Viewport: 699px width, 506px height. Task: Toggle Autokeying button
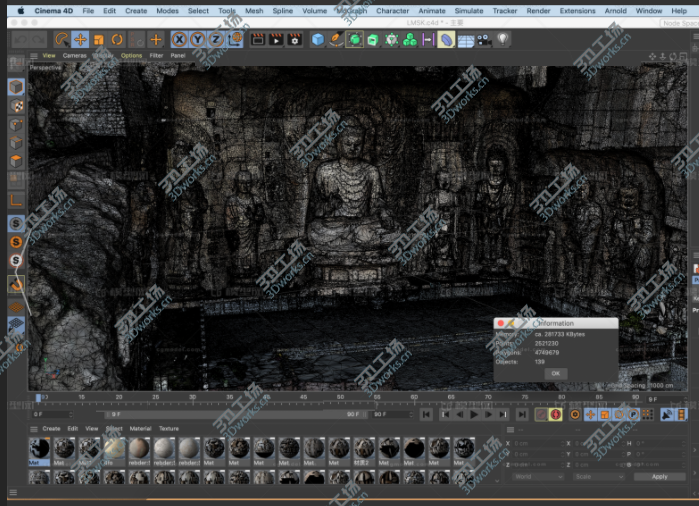tap(555, 415)
